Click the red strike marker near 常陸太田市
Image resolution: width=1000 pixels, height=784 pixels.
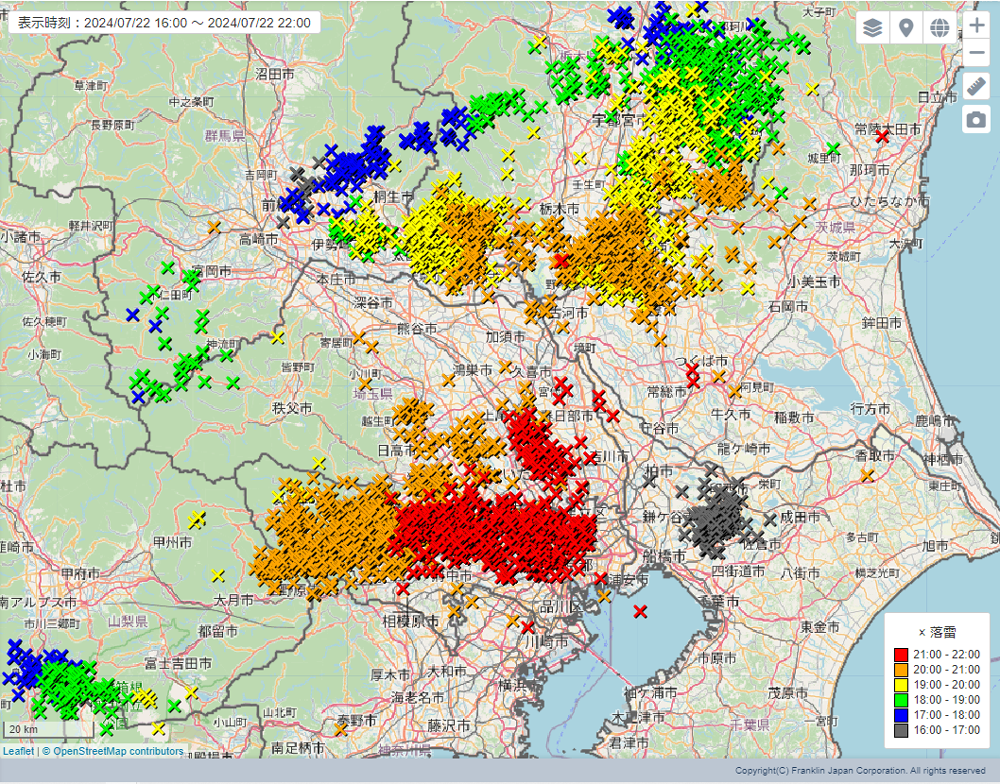882,136
